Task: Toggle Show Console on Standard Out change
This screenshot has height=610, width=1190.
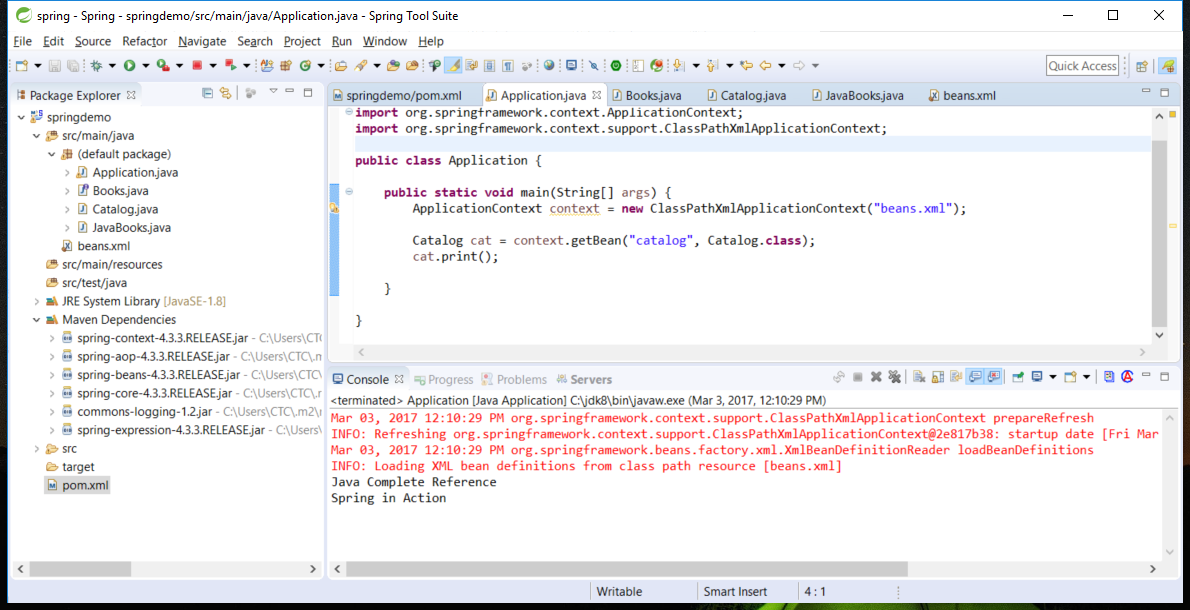Action: click(974, 377)
